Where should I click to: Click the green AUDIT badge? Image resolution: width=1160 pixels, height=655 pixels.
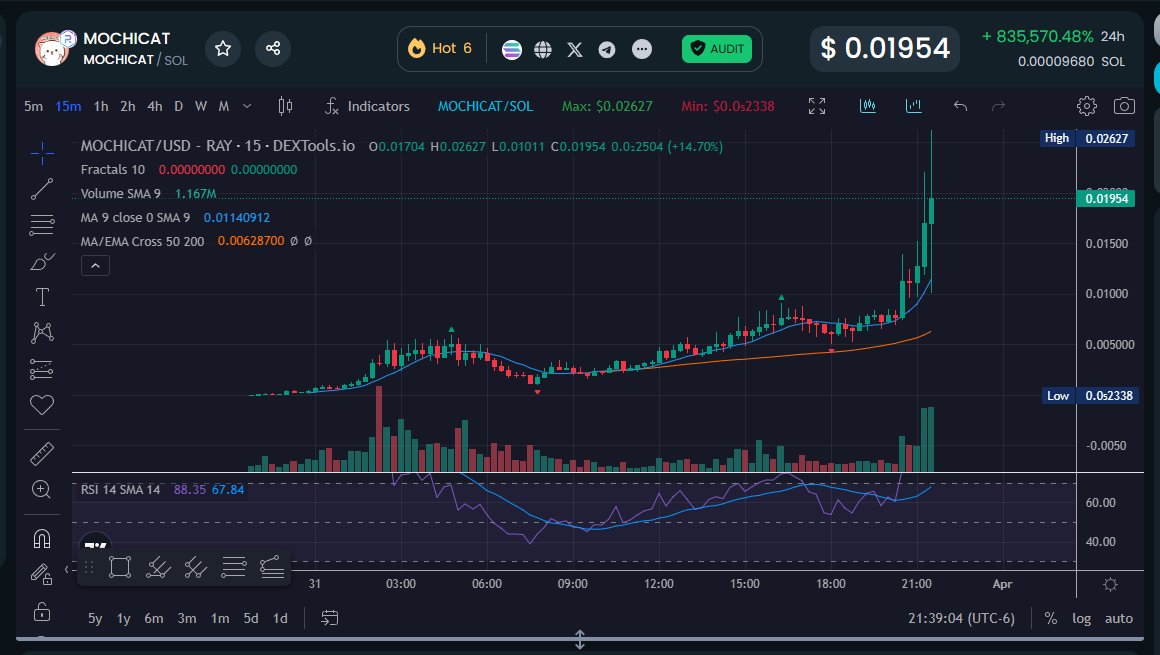click(x=716, y=49)
